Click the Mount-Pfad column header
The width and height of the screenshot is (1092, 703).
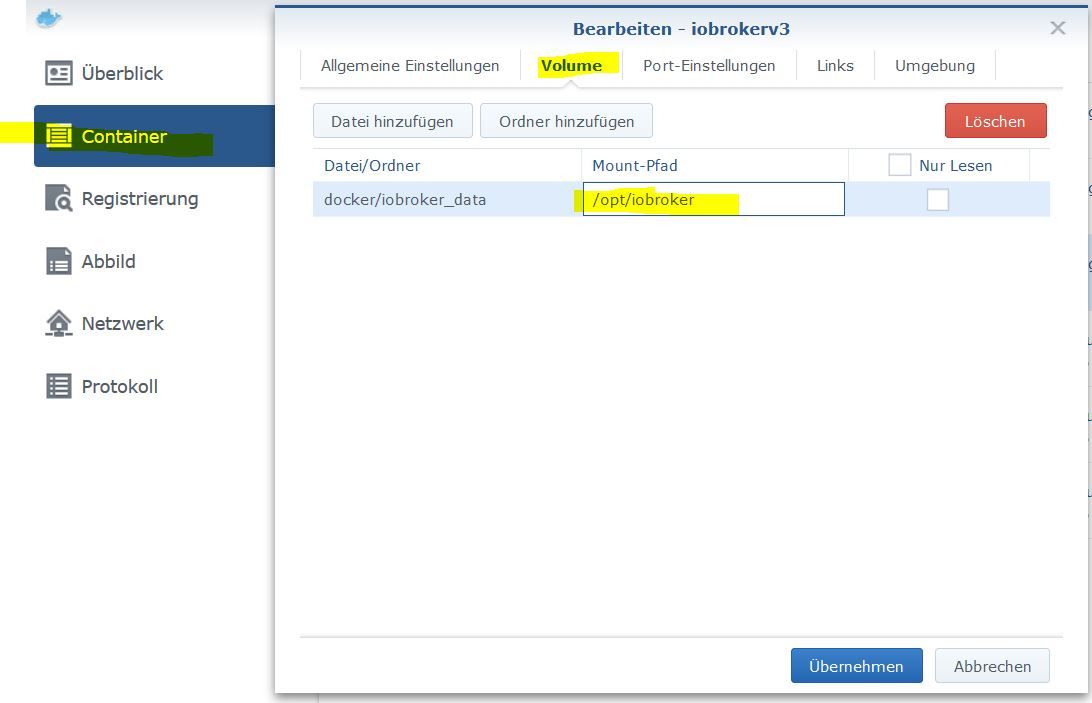click(715, 165)
